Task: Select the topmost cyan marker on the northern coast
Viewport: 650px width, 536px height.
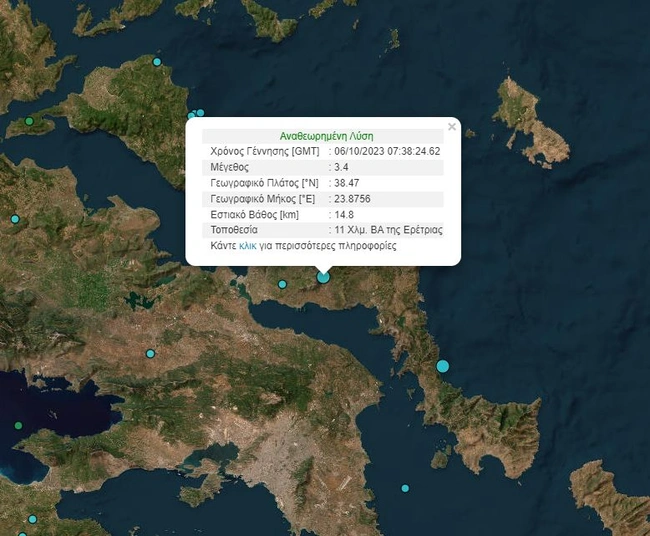Action: (157, 63)
